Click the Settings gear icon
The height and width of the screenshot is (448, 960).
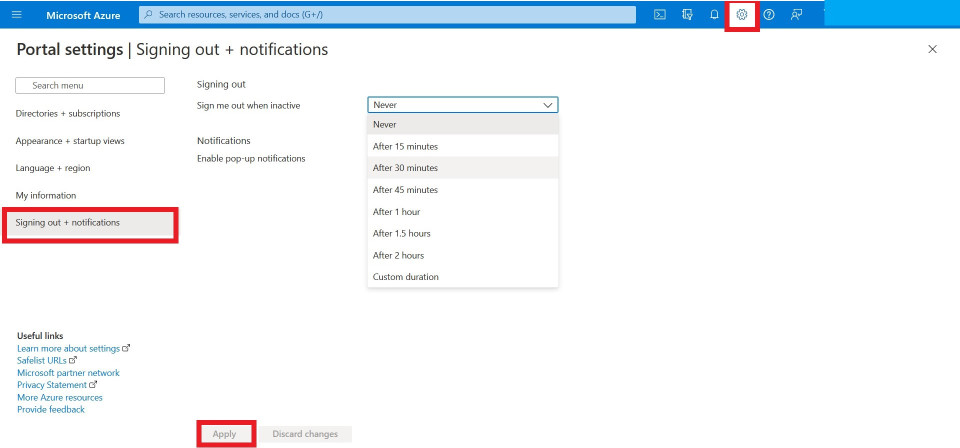[x=742, y=15]
